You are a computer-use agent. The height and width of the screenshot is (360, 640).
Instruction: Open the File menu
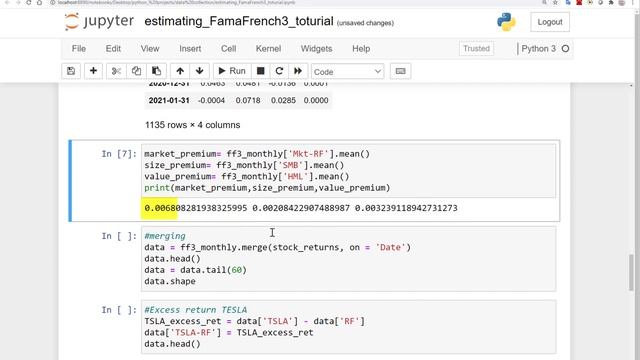tap(79, 49)
